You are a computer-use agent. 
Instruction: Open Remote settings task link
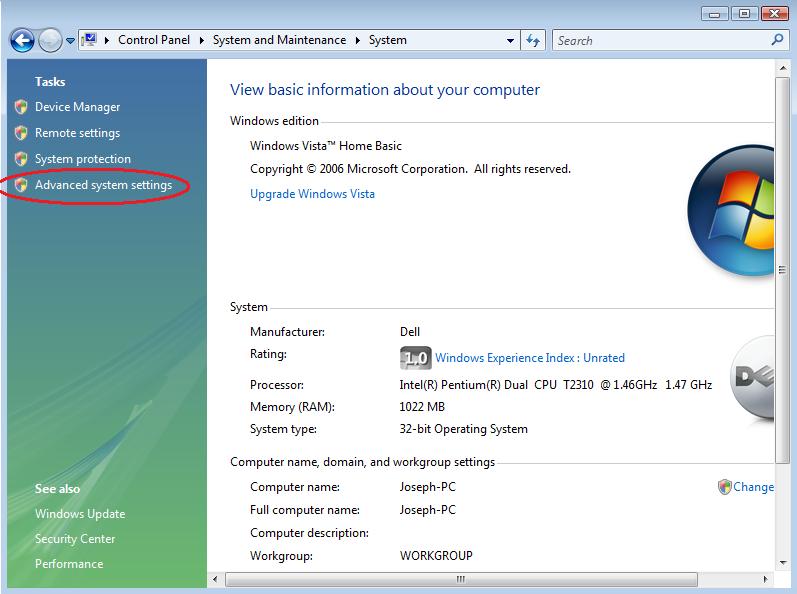point(77,133)
